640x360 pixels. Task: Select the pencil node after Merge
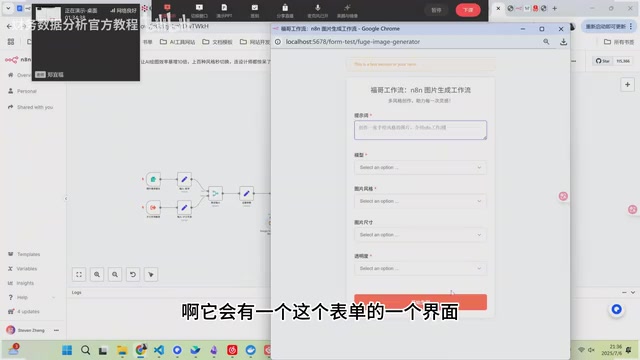pyautogui.click(x=246, y=193)
